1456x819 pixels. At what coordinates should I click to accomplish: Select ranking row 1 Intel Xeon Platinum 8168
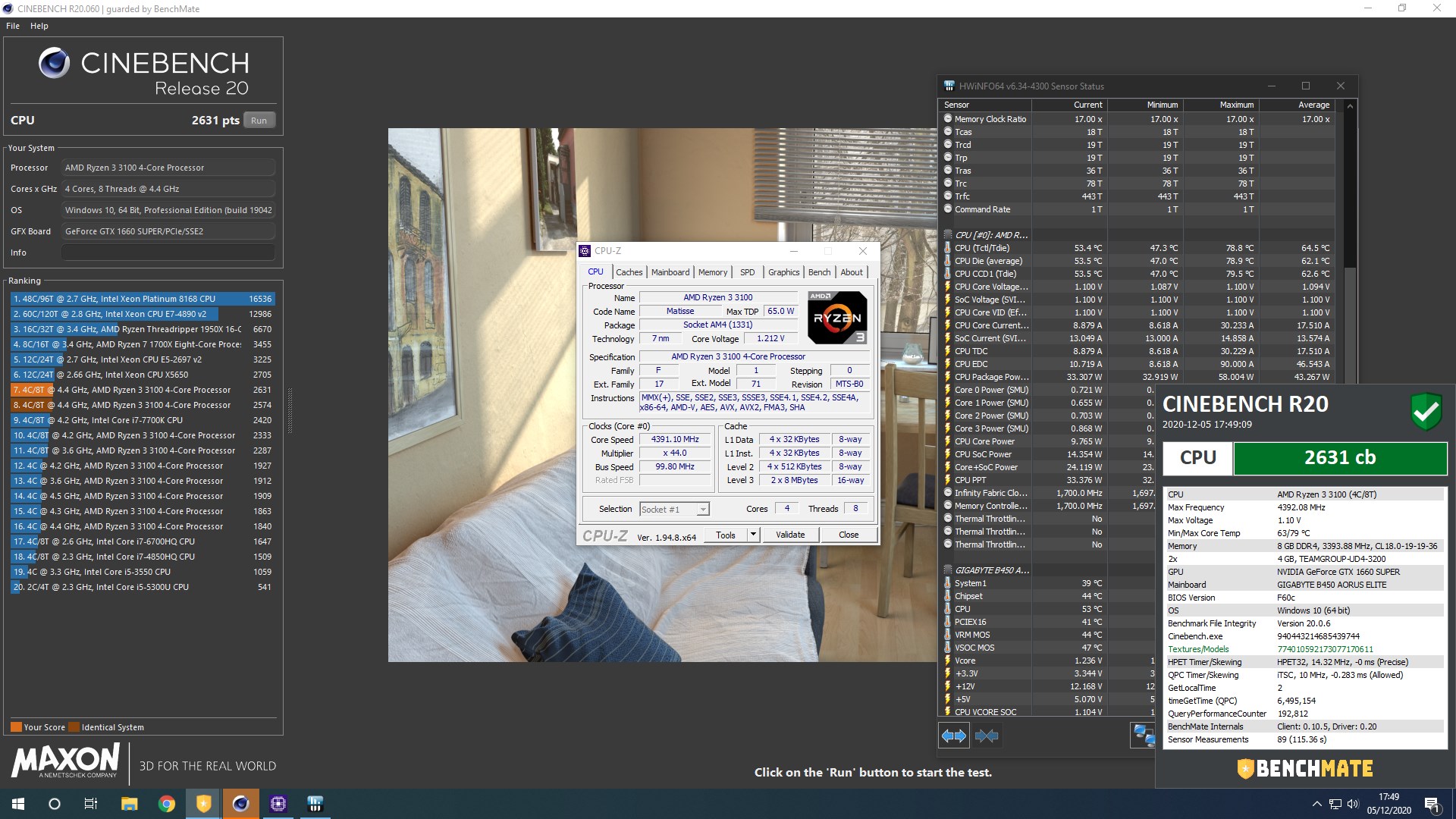(143, 299)
